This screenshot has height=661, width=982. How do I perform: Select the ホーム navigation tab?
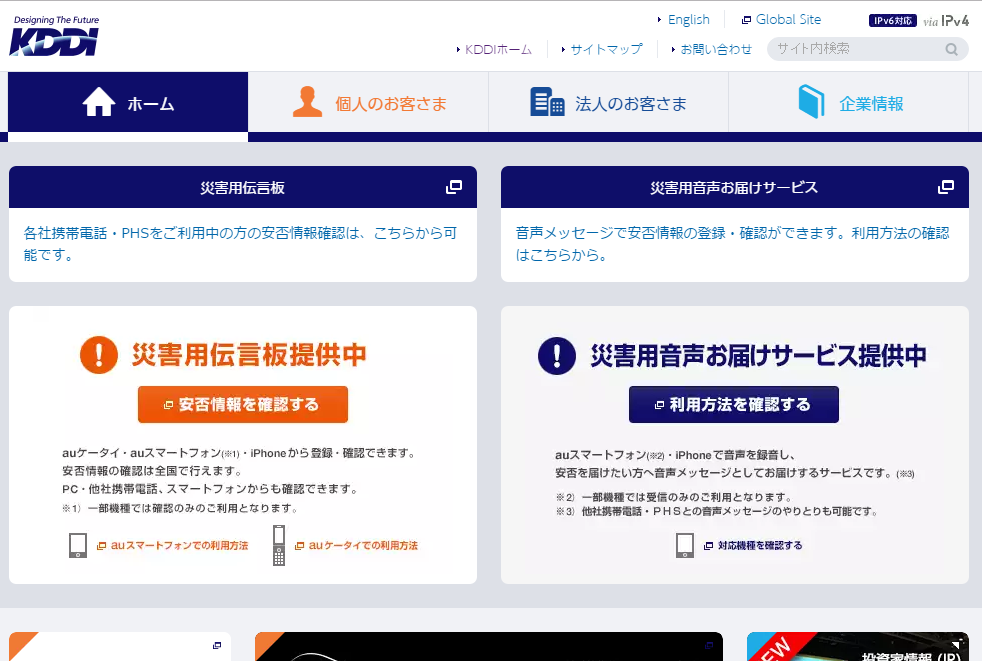(128, 103)
